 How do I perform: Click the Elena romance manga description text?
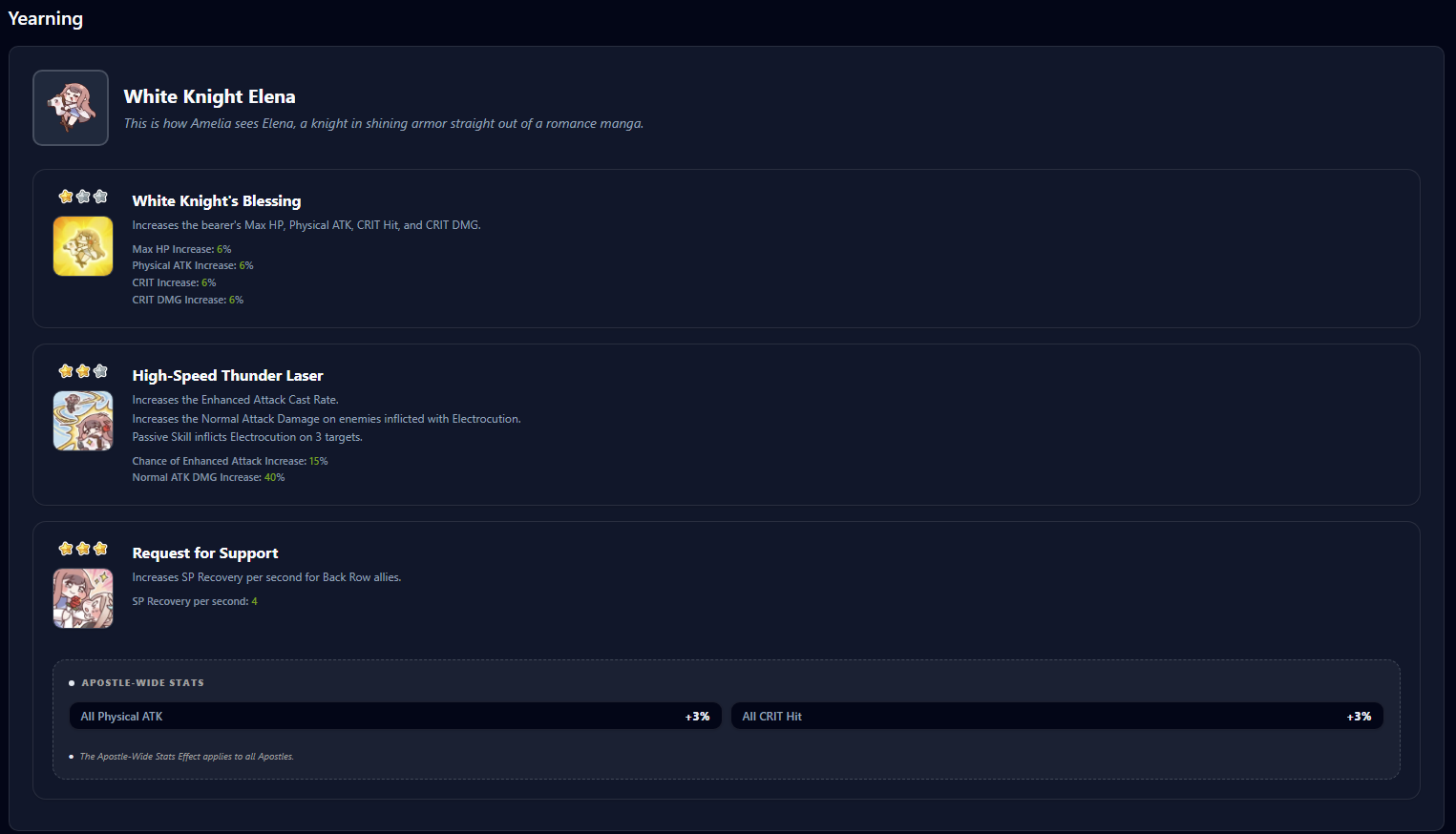click(x=384, y=124)
